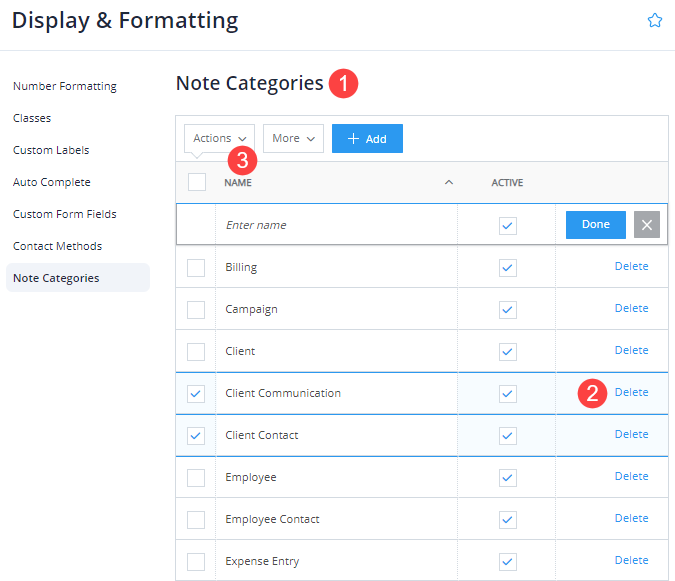Select the Billing row checkbox
Screen dimensions: 675x581
tap(196, 268)
